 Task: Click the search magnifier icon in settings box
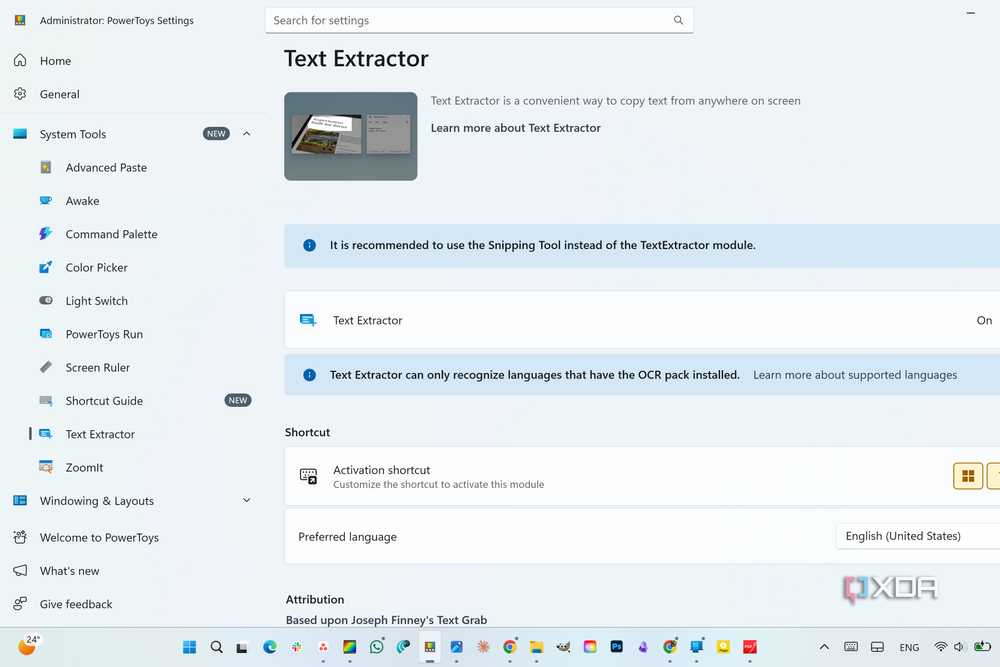pyautogui.click(x=678, y=20)
